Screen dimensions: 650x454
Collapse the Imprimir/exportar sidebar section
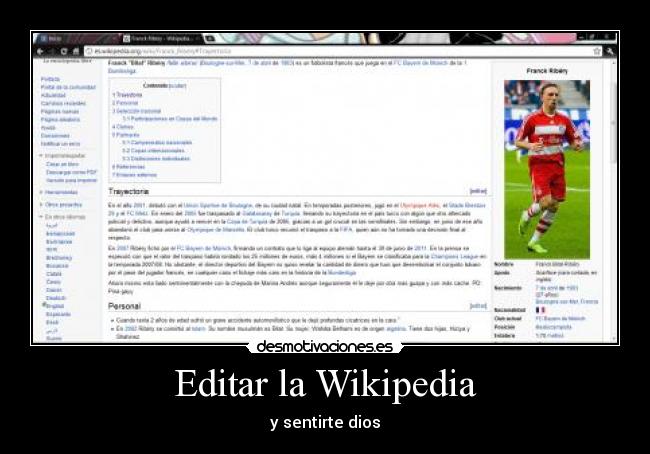(63, 155)
